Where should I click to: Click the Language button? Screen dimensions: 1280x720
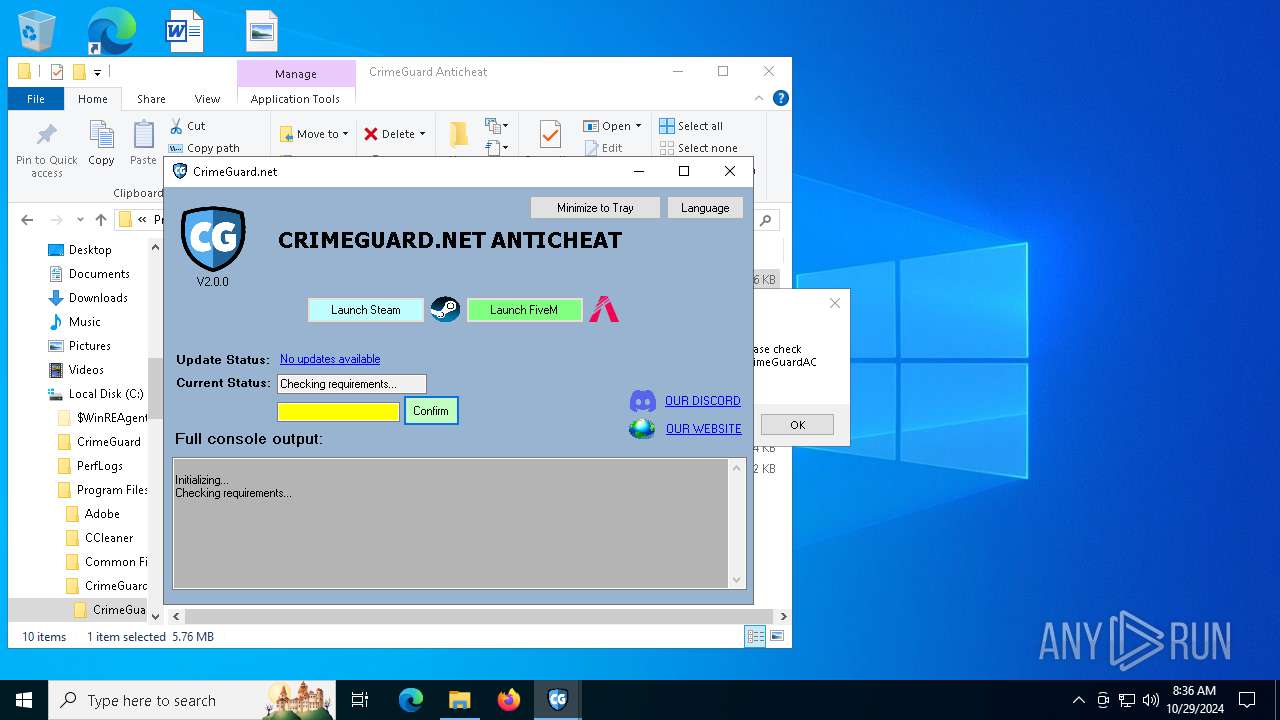(x=705, y=208)
